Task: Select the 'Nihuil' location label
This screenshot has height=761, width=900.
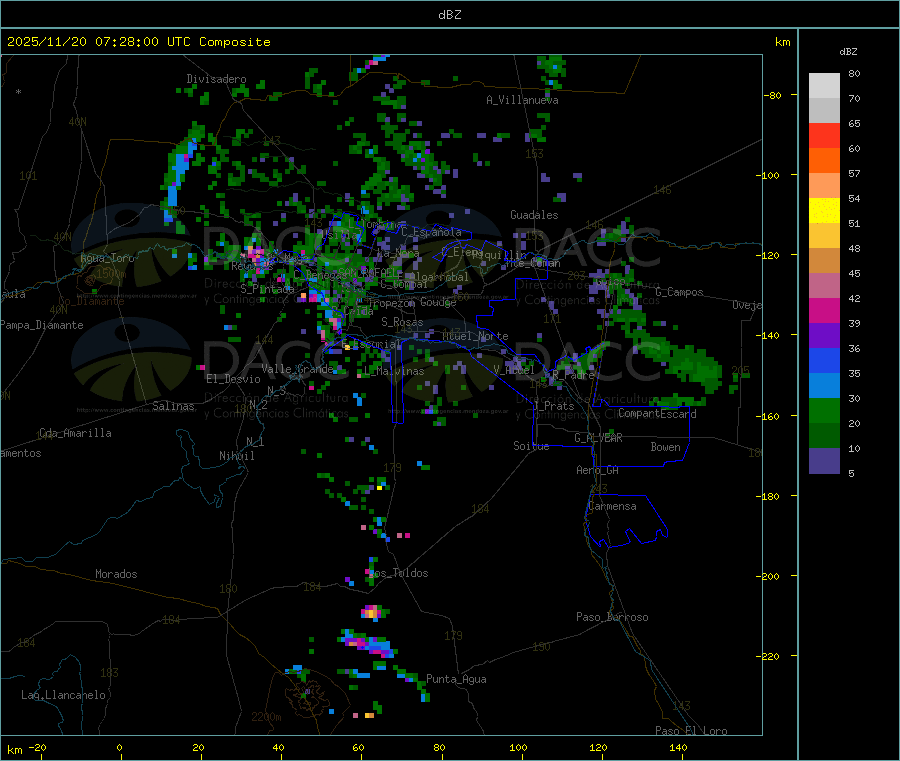Action: coord(237,456)
